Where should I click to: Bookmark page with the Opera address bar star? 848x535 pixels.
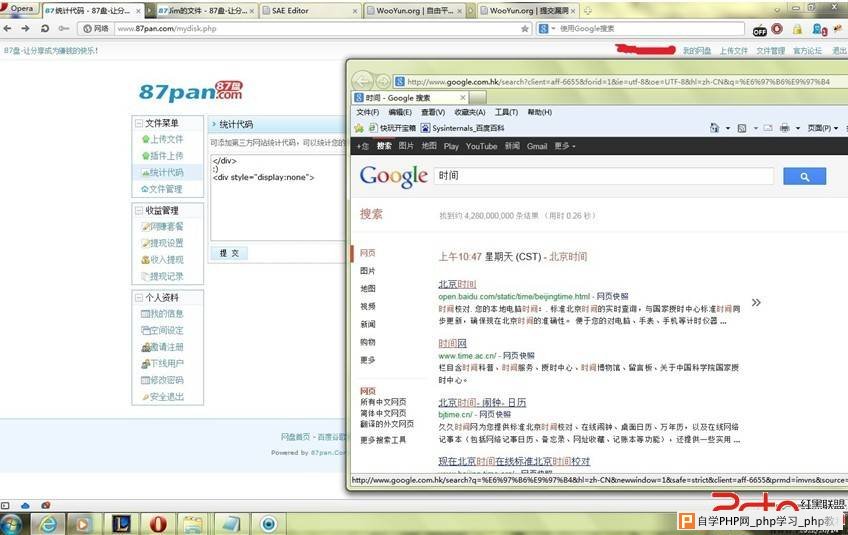525,29
